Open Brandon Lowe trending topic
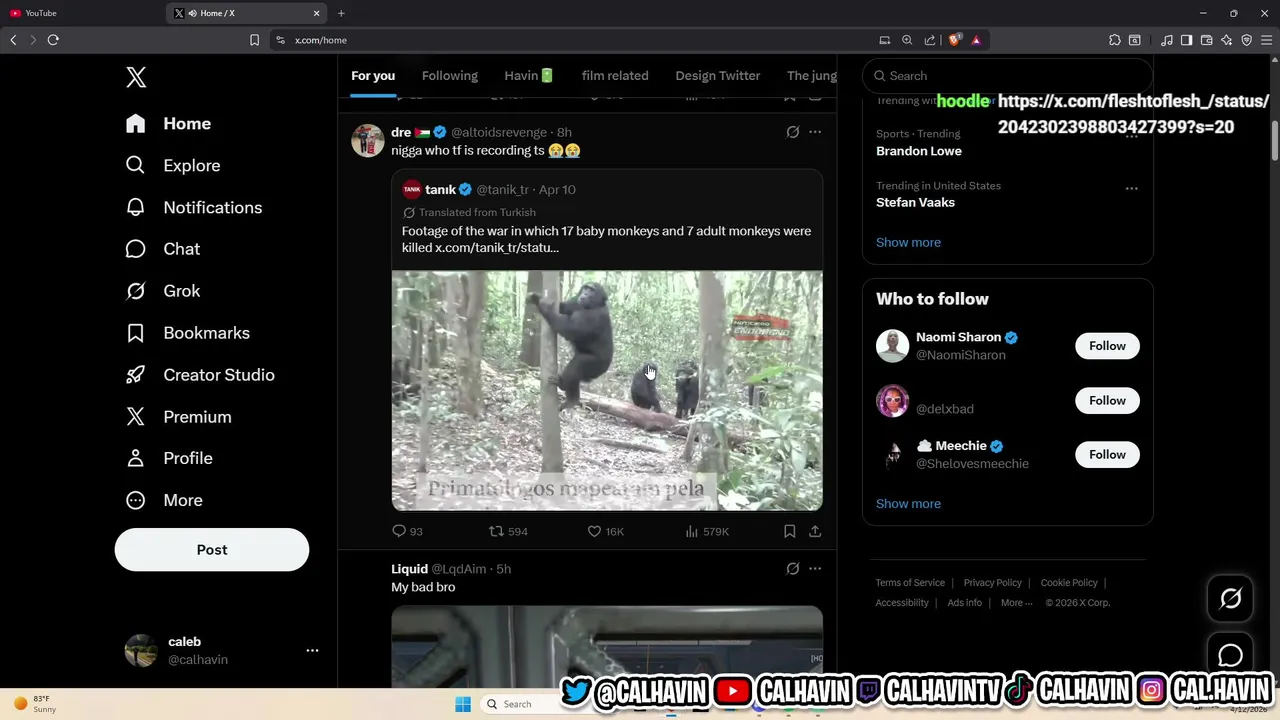The image size is (1280, 720). pos(919,151)
